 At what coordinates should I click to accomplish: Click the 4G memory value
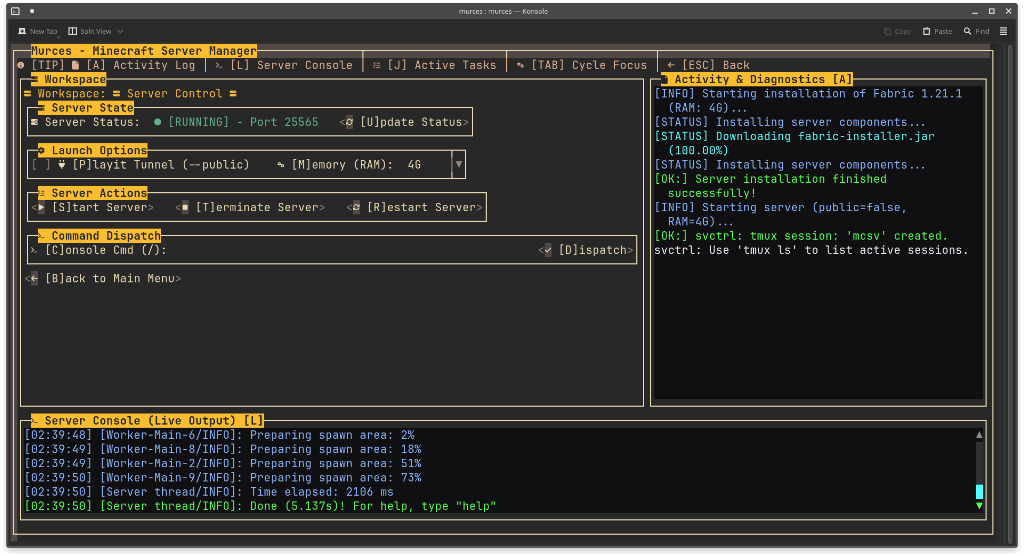click(x=414, y=165)
